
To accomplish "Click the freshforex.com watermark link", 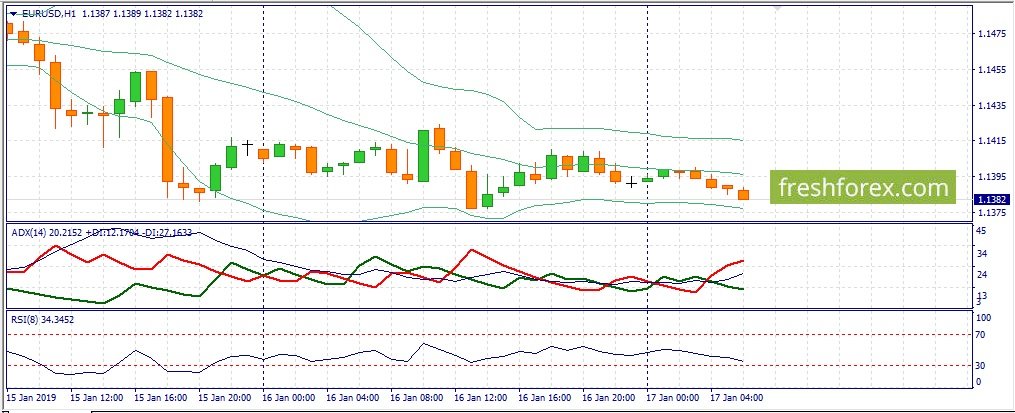I will click(x=863, y=187).
